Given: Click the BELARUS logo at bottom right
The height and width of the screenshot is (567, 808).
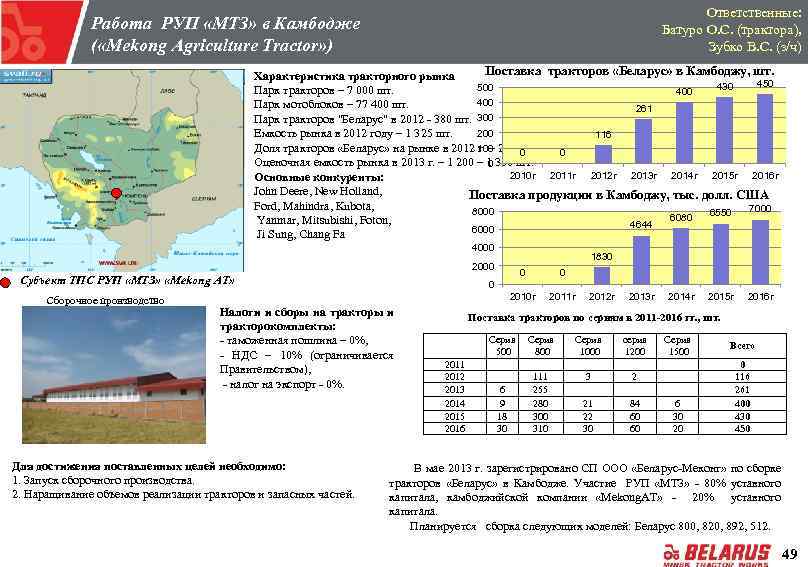Looking at the screenshot, I should pyautogui.click(x=718, y=555).
